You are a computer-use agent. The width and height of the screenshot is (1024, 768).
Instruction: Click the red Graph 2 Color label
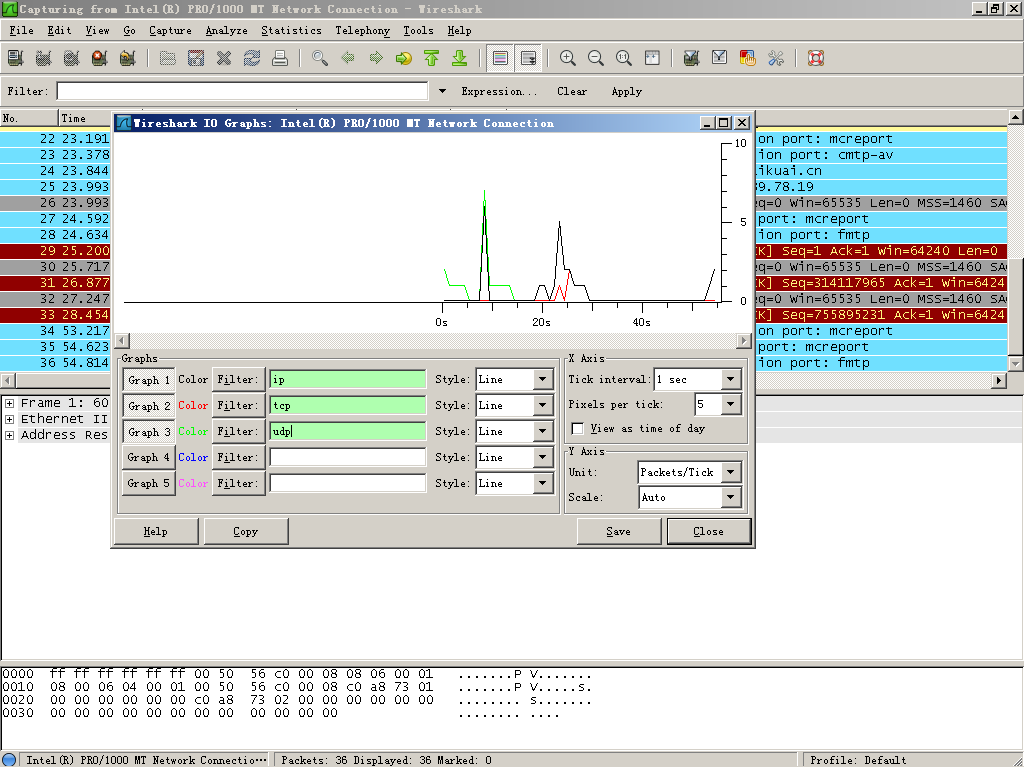pos(193,406)
